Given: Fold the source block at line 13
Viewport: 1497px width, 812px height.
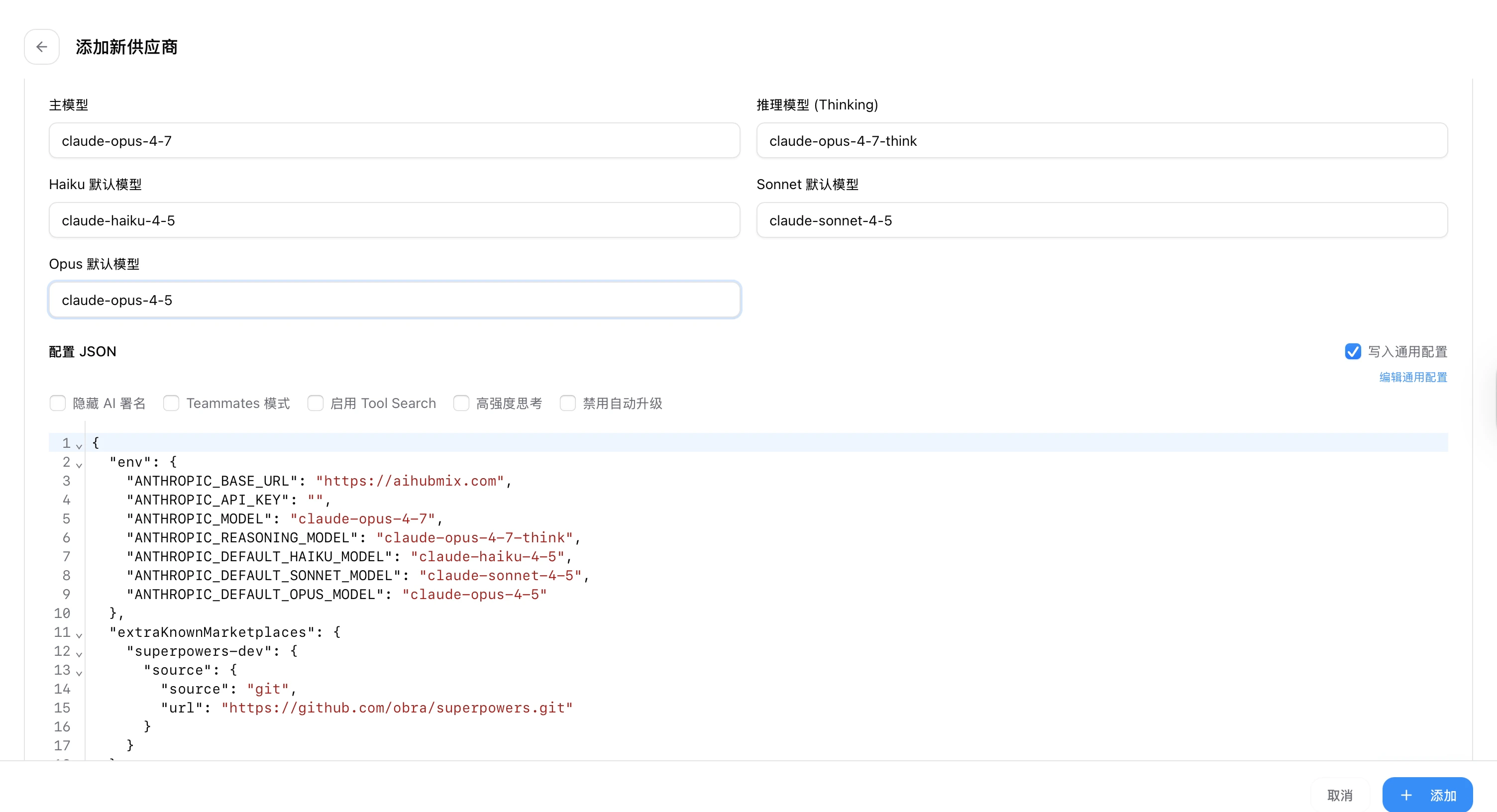Looking at the screenshot, I should point(79,673).
